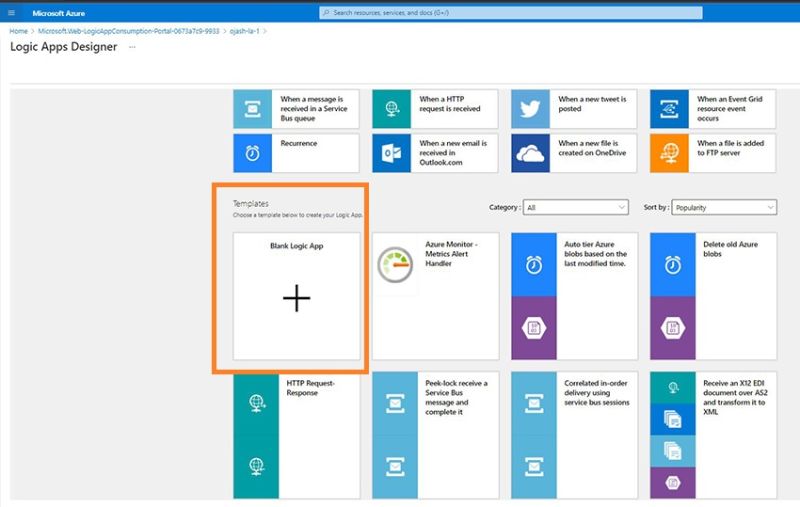Screen dimensions: 800x507
Task: Choose 'When a new tweet is posted' trigger
Action: tap(574, 109)
